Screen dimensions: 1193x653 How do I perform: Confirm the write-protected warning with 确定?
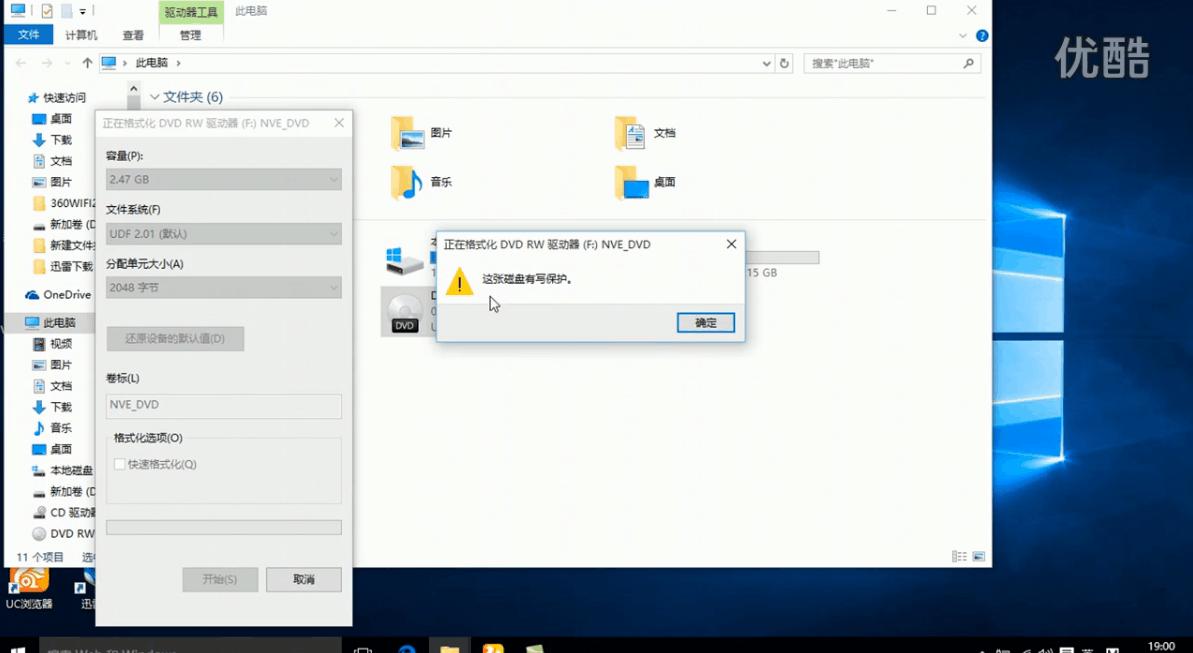coord(705,323)
